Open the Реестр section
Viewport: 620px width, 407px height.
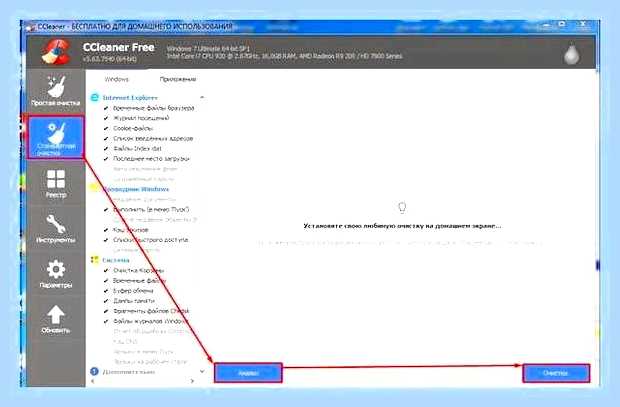click(56, 184)
